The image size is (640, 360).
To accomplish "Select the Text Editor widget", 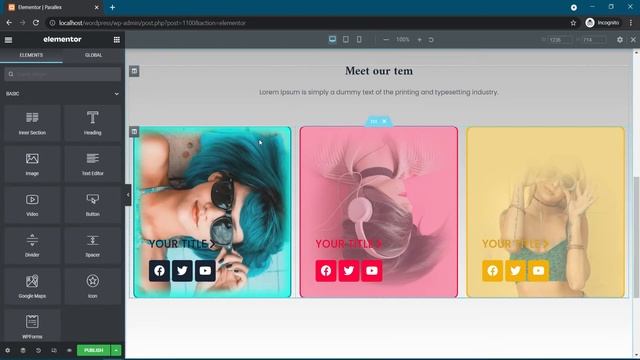I will [93, 164].
